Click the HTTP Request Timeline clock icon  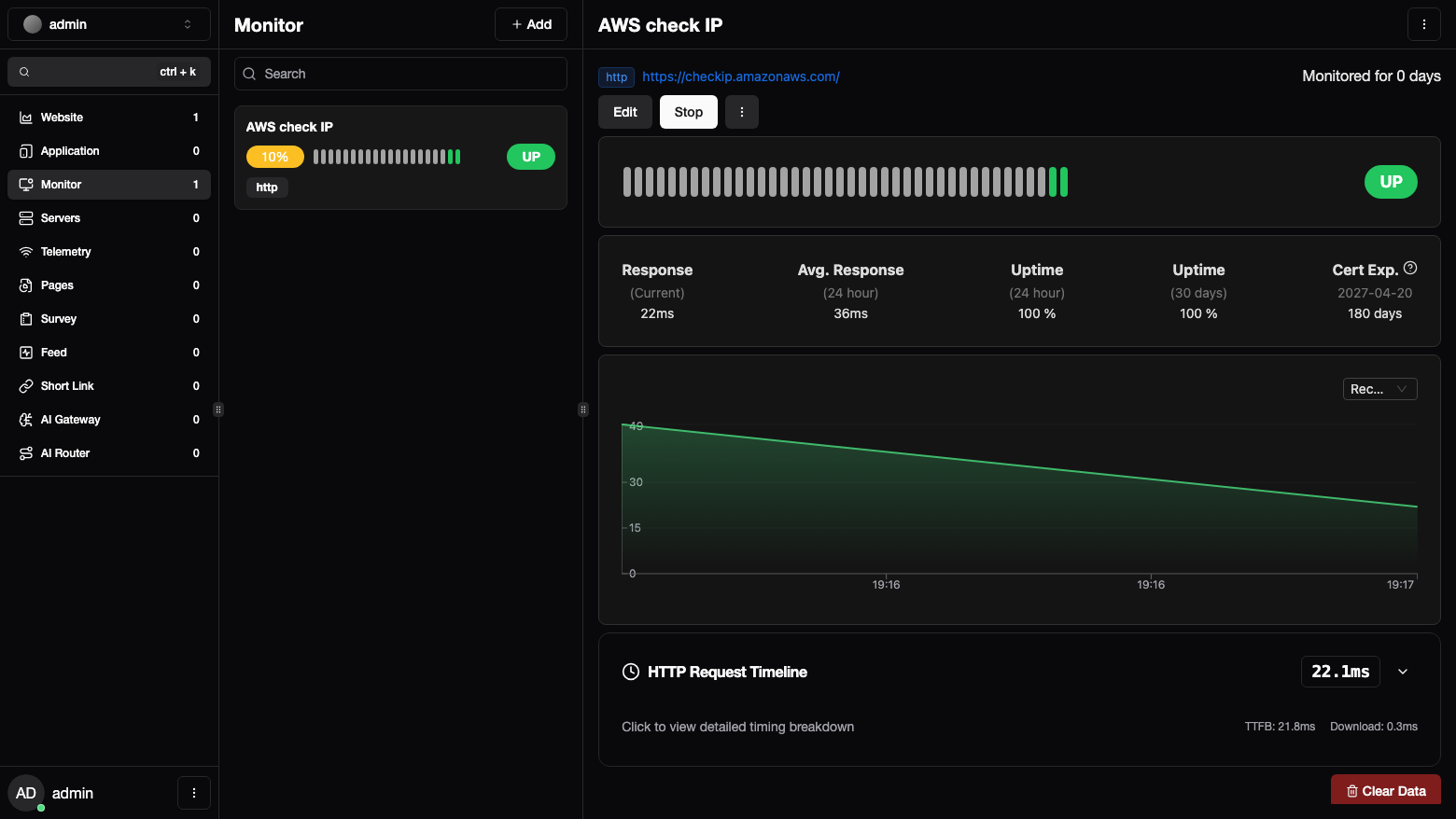tap(631, 672)
